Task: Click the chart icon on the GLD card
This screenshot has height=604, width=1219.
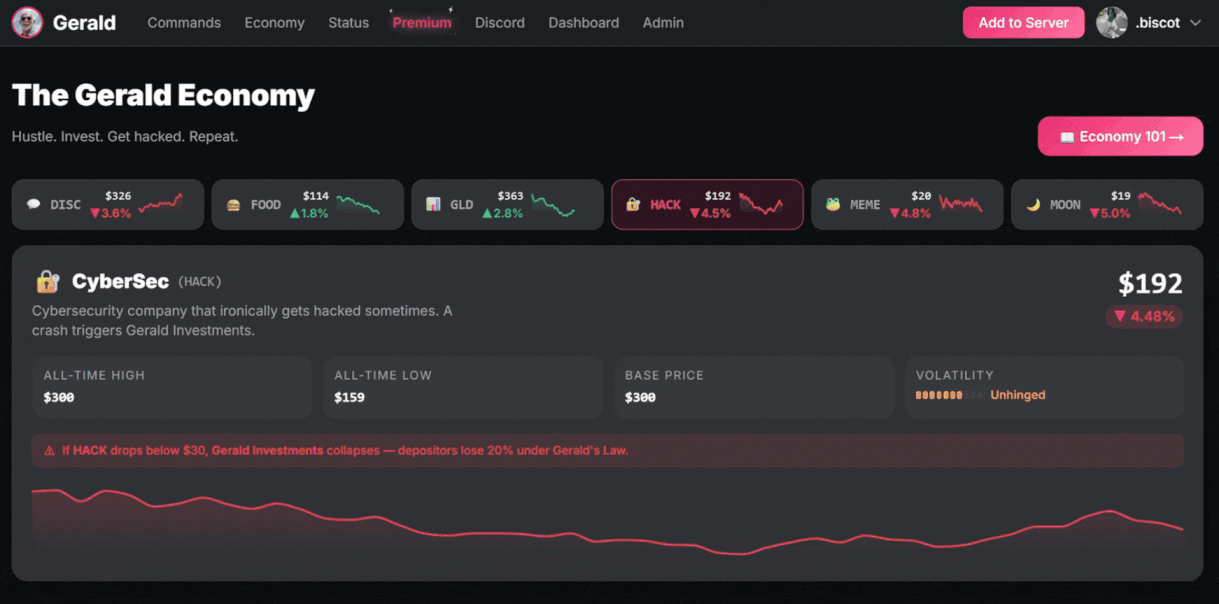Action: coord(434,204)
